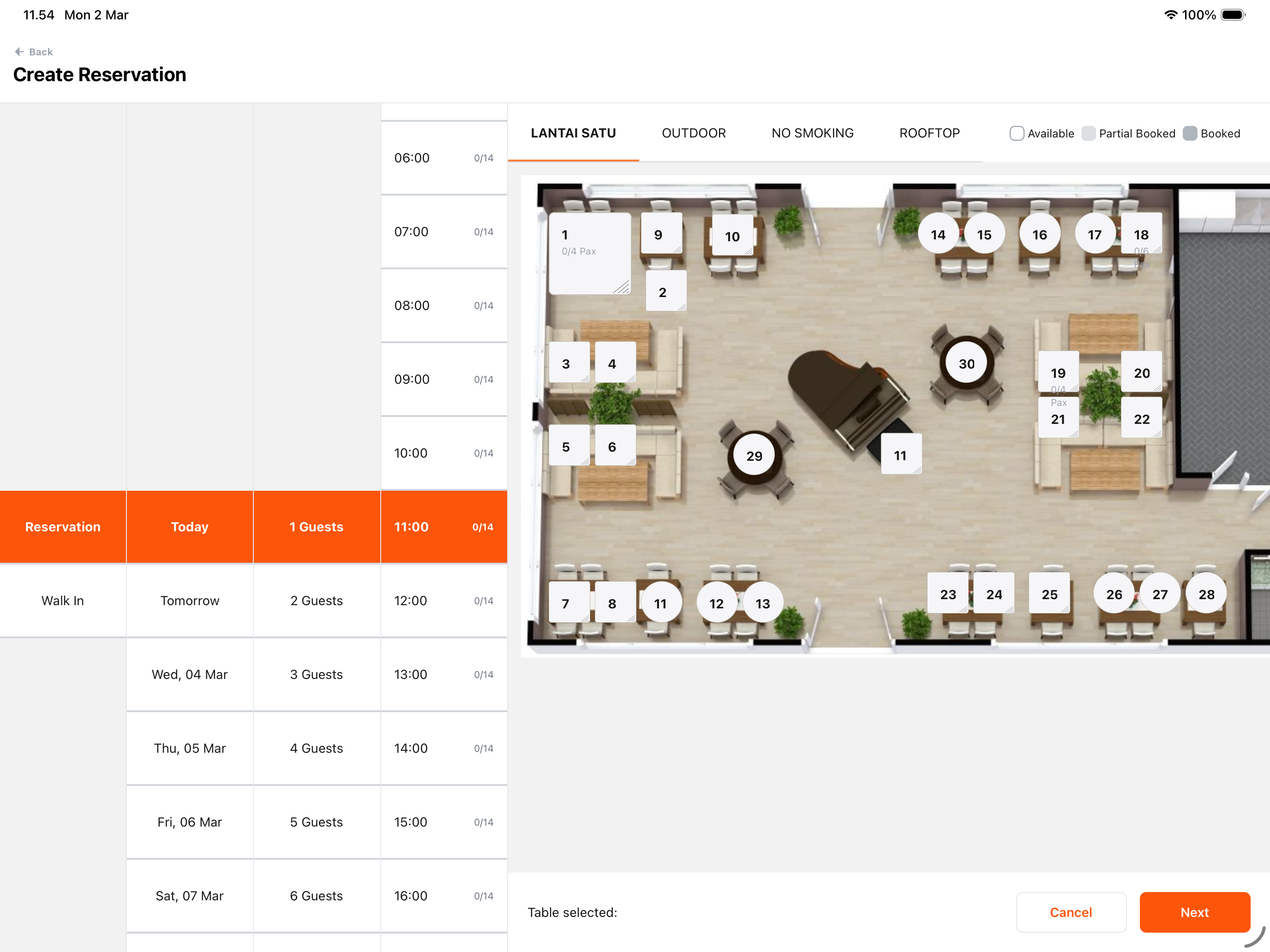Screen dimensions: 1270x952
Task: Choose Walk In reservation type
Action: [63, 600]
